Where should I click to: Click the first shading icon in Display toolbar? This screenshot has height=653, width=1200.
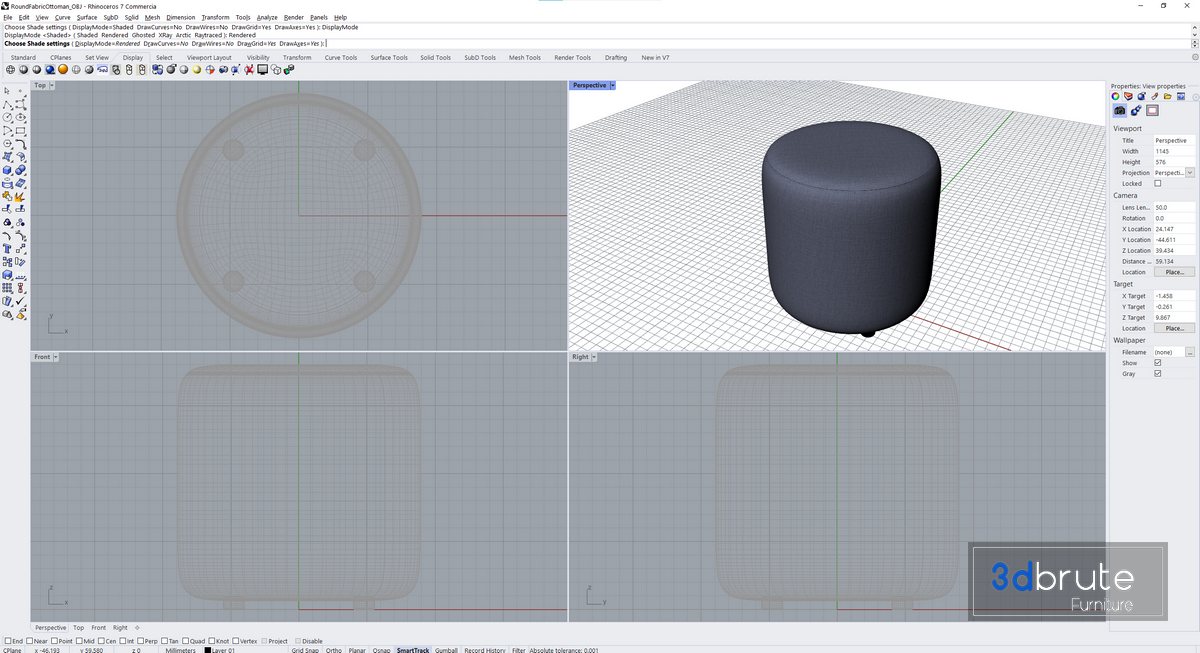pyautogui.click(x=11, y=70)
